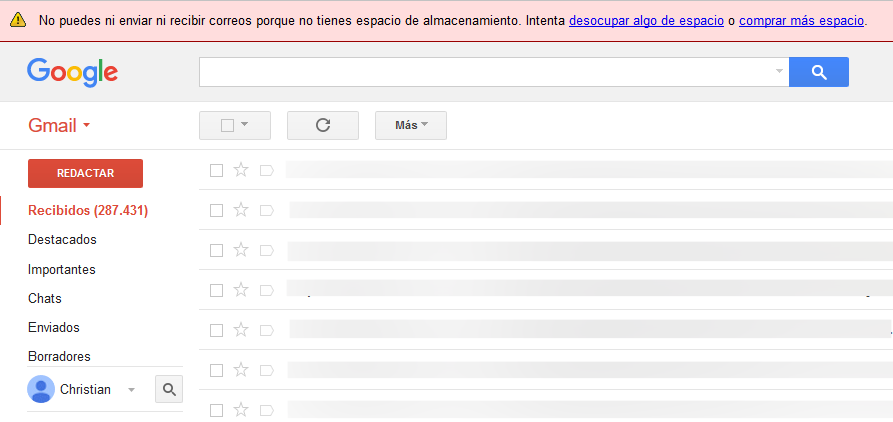Screen dimensions: 893x422
Task: Star the fourth email in the list
Action: click(x=241, y=290)
